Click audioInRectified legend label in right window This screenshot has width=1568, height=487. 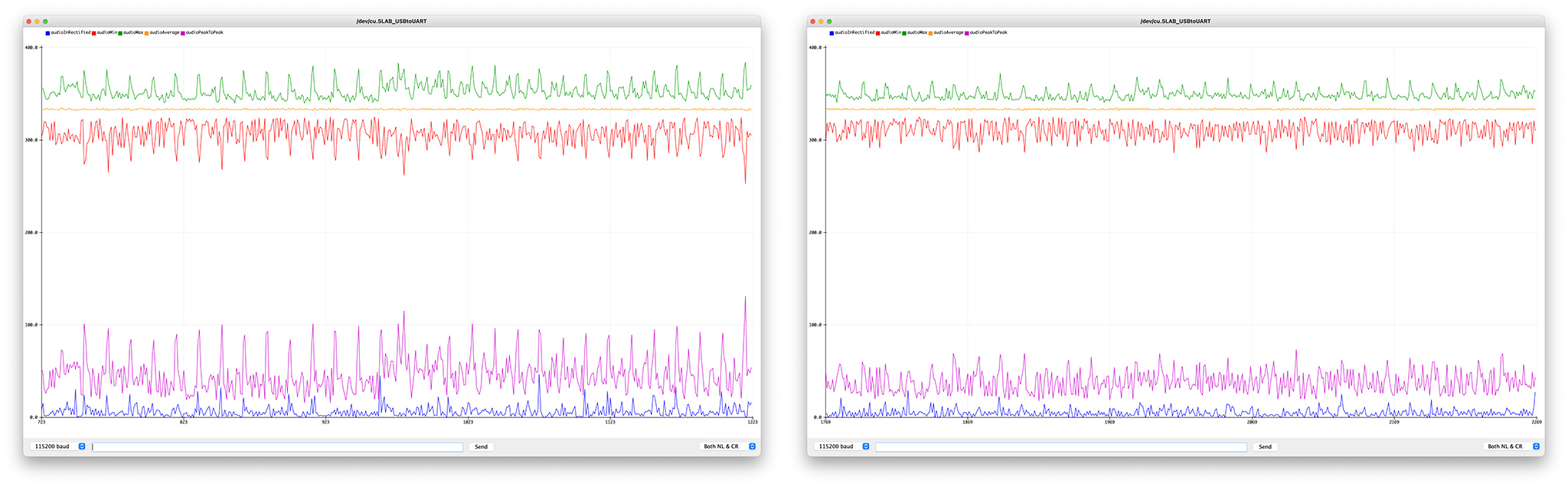coord(854,33)
